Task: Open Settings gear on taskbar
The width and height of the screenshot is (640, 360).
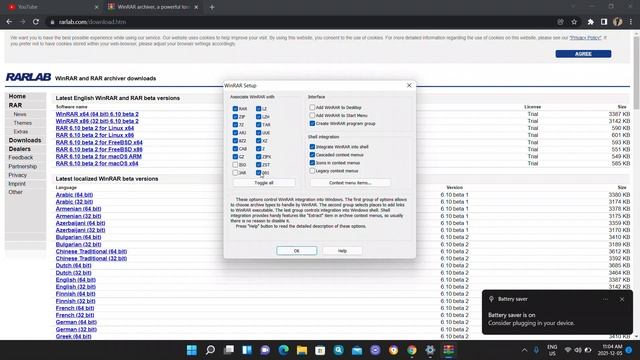Action: (x=430, y=350)
